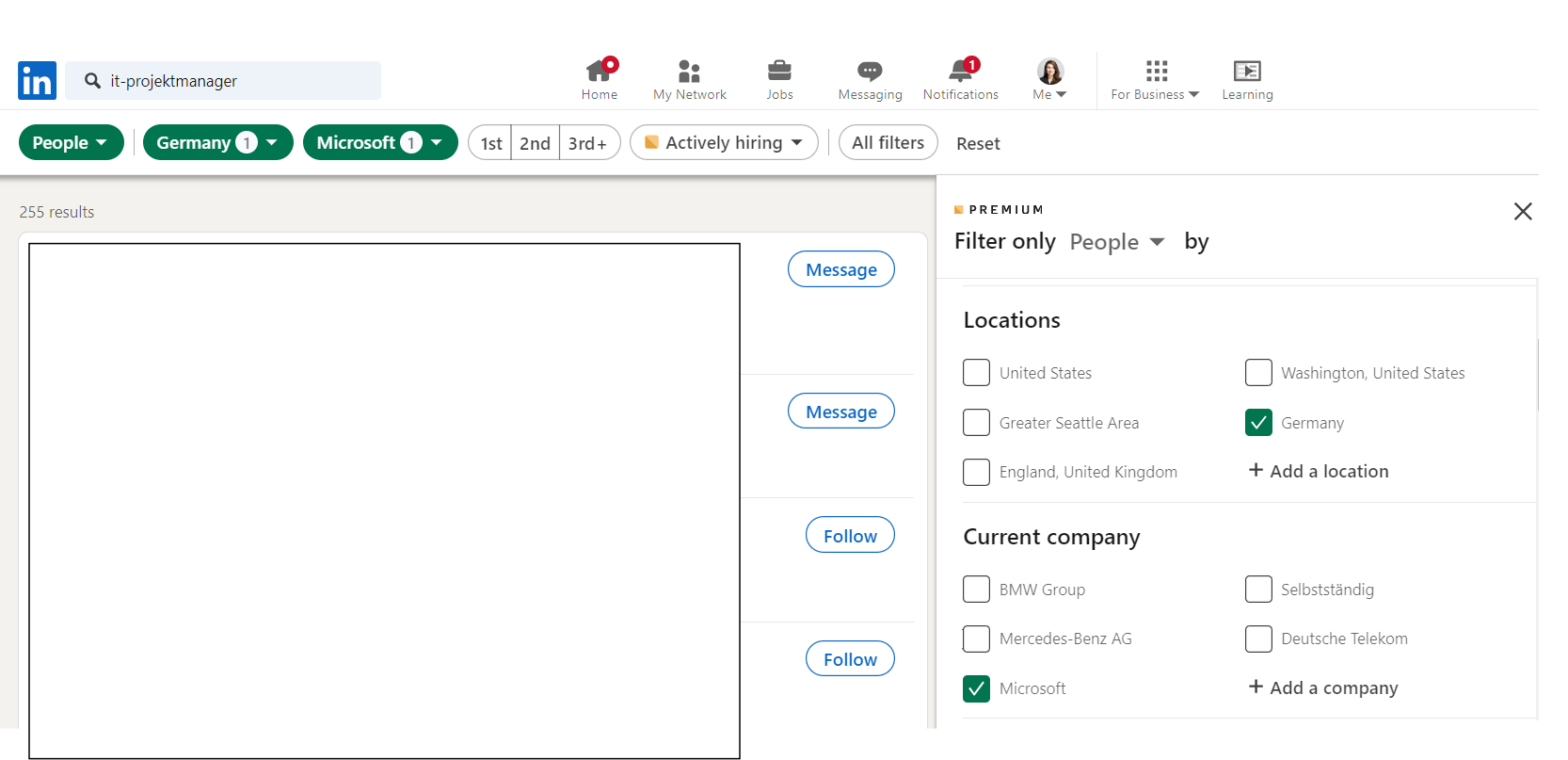Close the filter panel with X
Image resolution: width=1568 pixels, height=760 pixels.
point(1523,211)
